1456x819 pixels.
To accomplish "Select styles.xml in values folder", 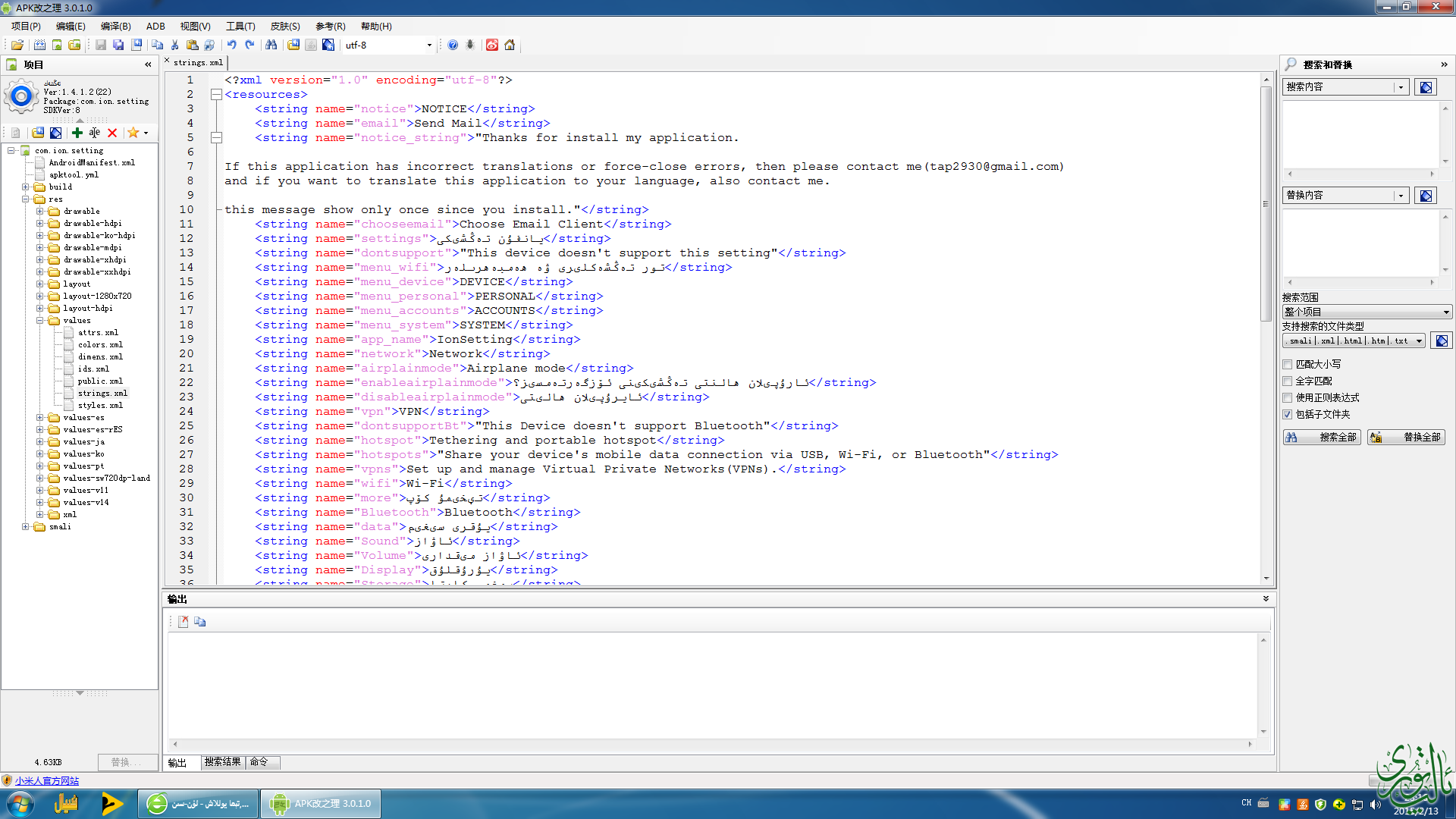I will [100, 406].
